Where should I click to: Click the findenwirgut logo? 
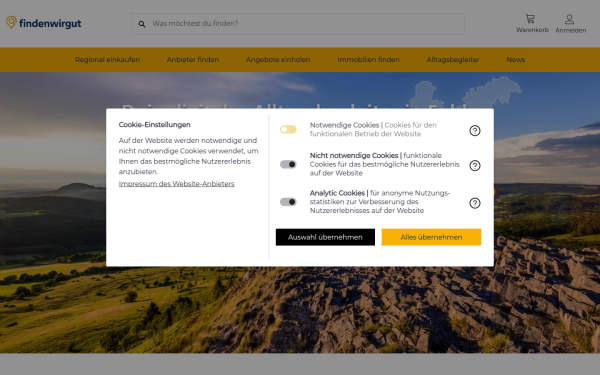pyautogui.click(x=44, y=23)
